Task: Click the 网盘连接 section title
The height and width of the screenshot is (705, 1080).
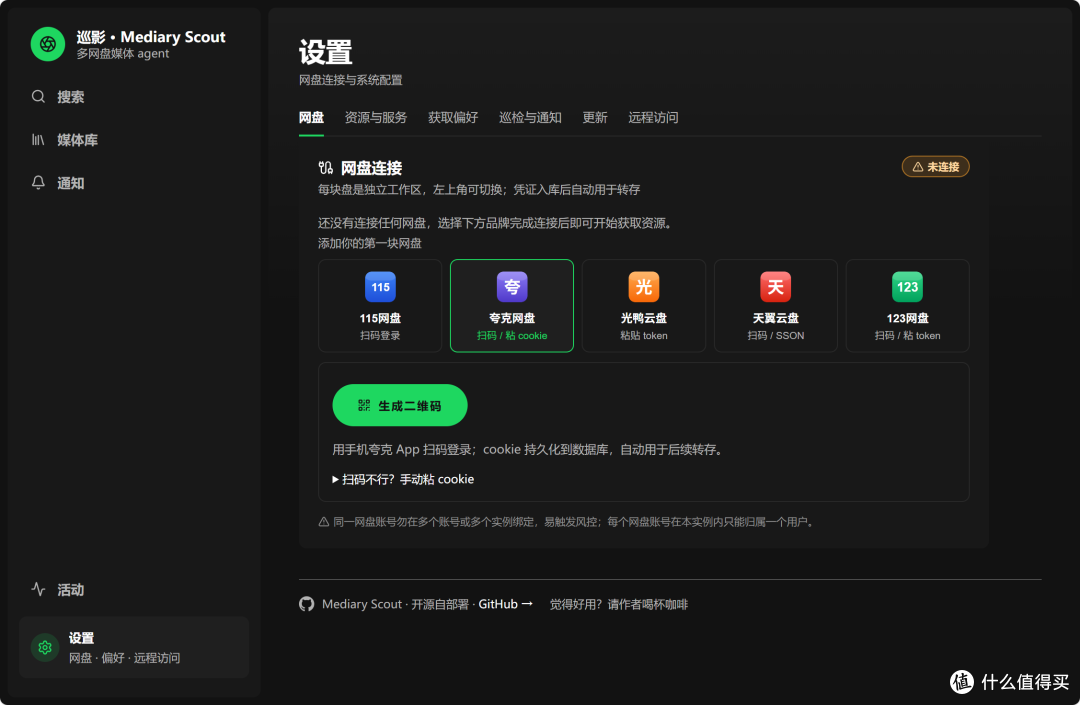Action: coord(371,168)
